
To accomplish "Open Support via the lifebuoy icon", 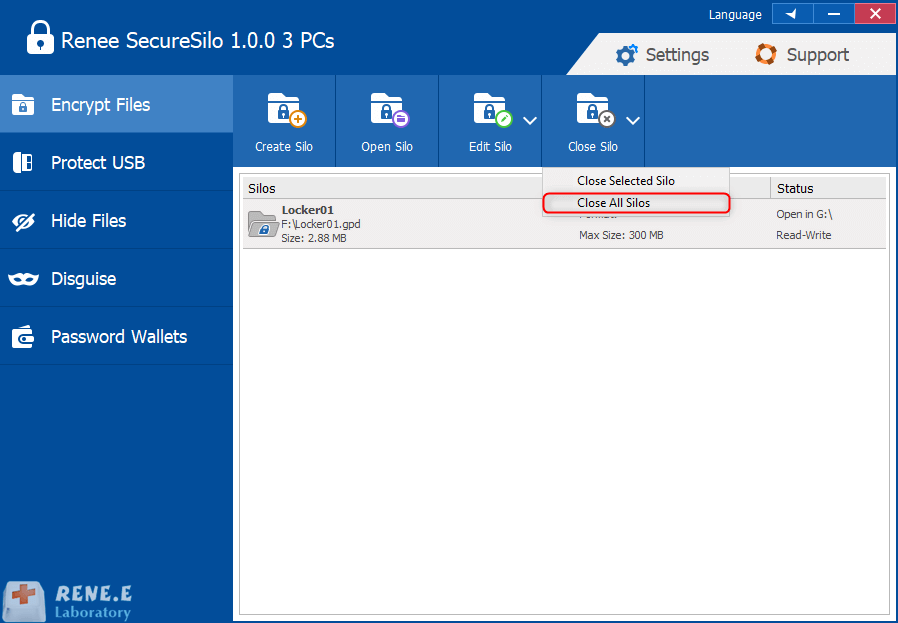I will click(766, 55).
